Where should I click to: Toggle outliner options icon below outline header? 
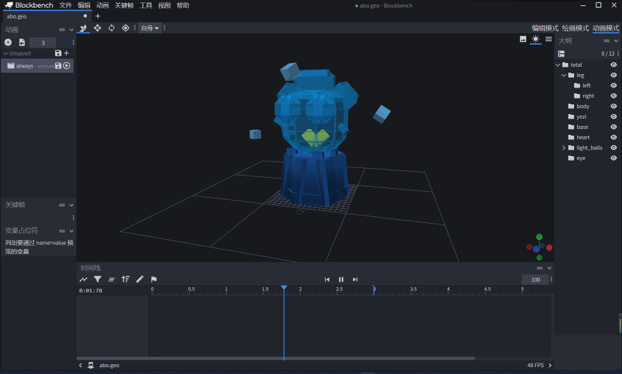pos(561,54)
